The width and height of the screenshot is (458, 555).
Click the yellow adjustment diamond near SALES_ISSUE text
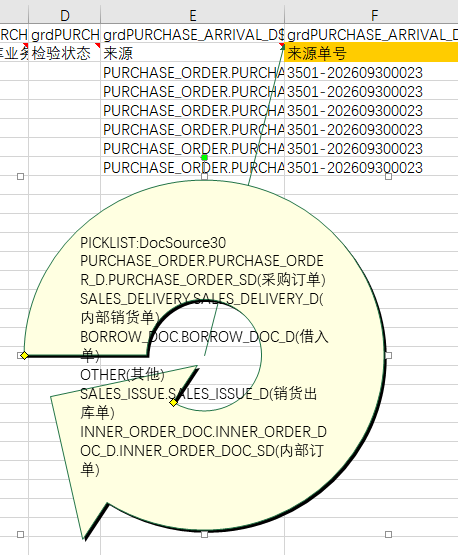tap(173, 402)
